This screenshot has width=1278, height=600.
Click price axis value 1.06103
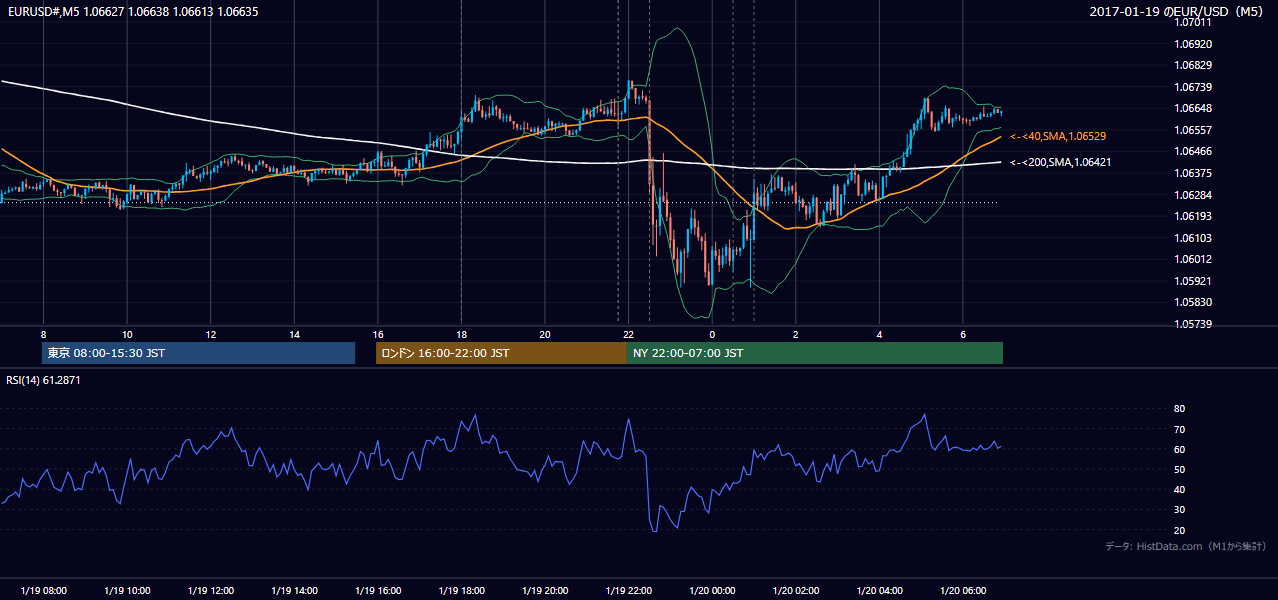tap(1194, 238)
